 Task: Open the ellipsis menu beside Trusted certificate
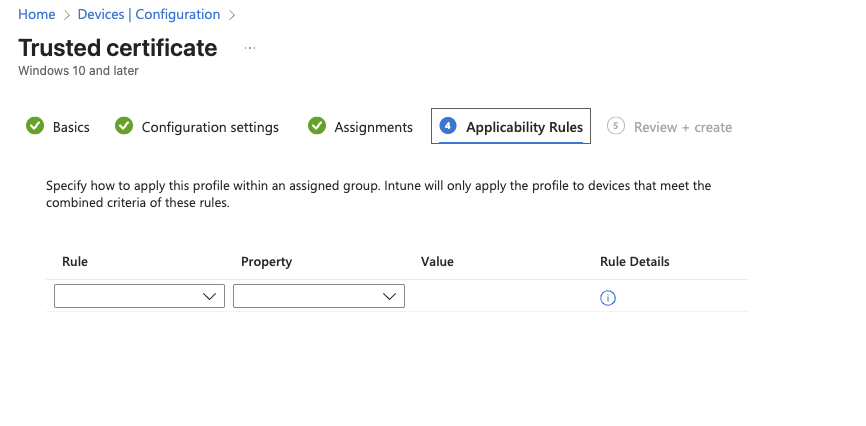click(x=250, y=49)
